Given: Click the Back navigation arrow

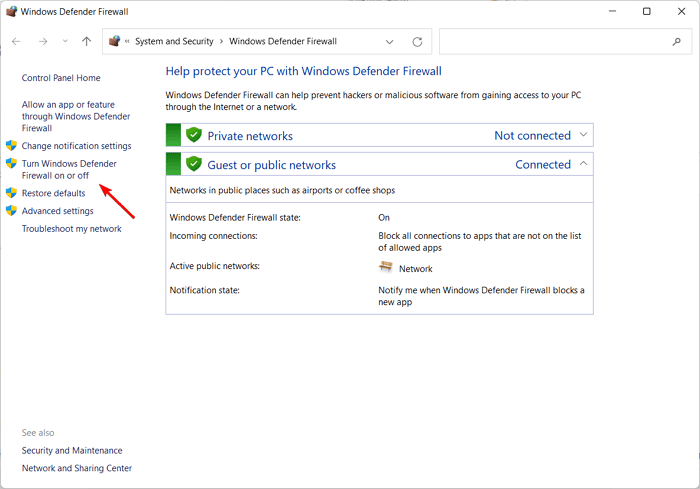Looking at the screenshot, I should coord(16,42).
